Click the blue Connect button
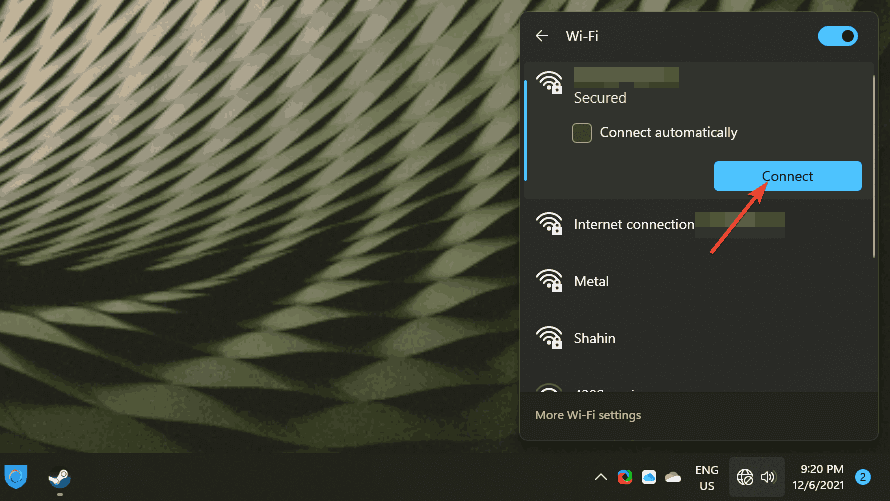890x501 pixels. pos(787,176)
